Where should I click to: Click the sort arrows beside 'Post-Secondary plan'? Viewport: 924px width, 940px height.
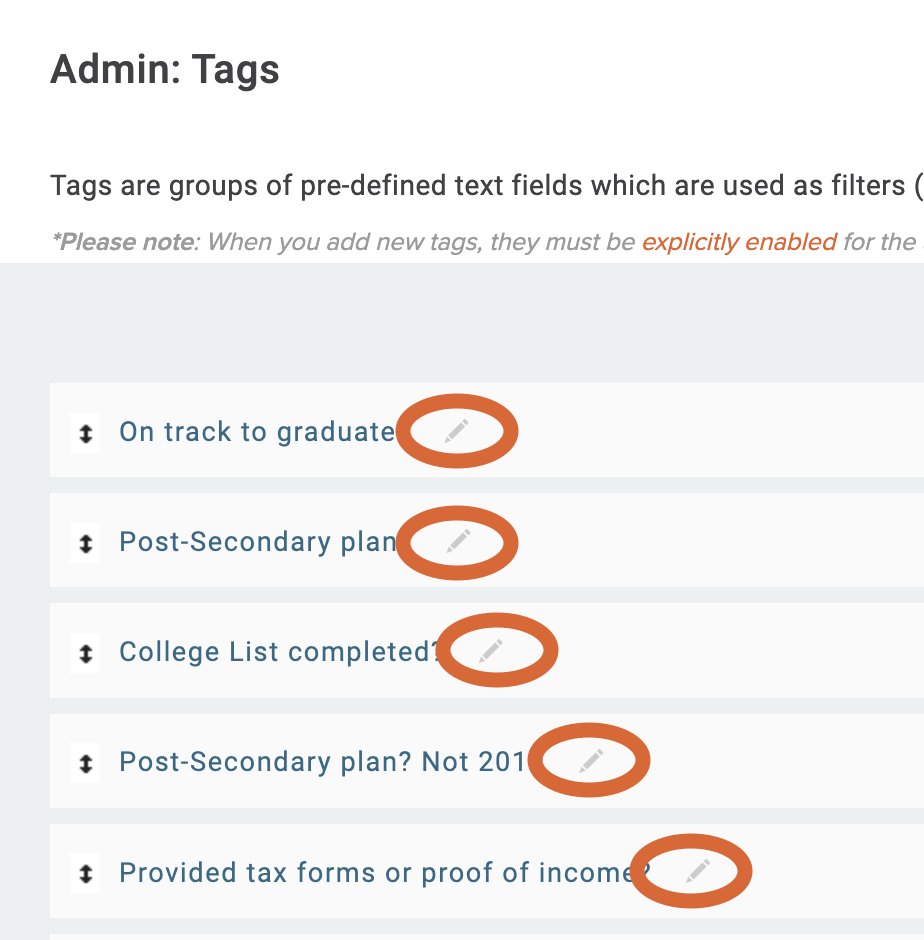pyautogui.click(x=86, y=543)
